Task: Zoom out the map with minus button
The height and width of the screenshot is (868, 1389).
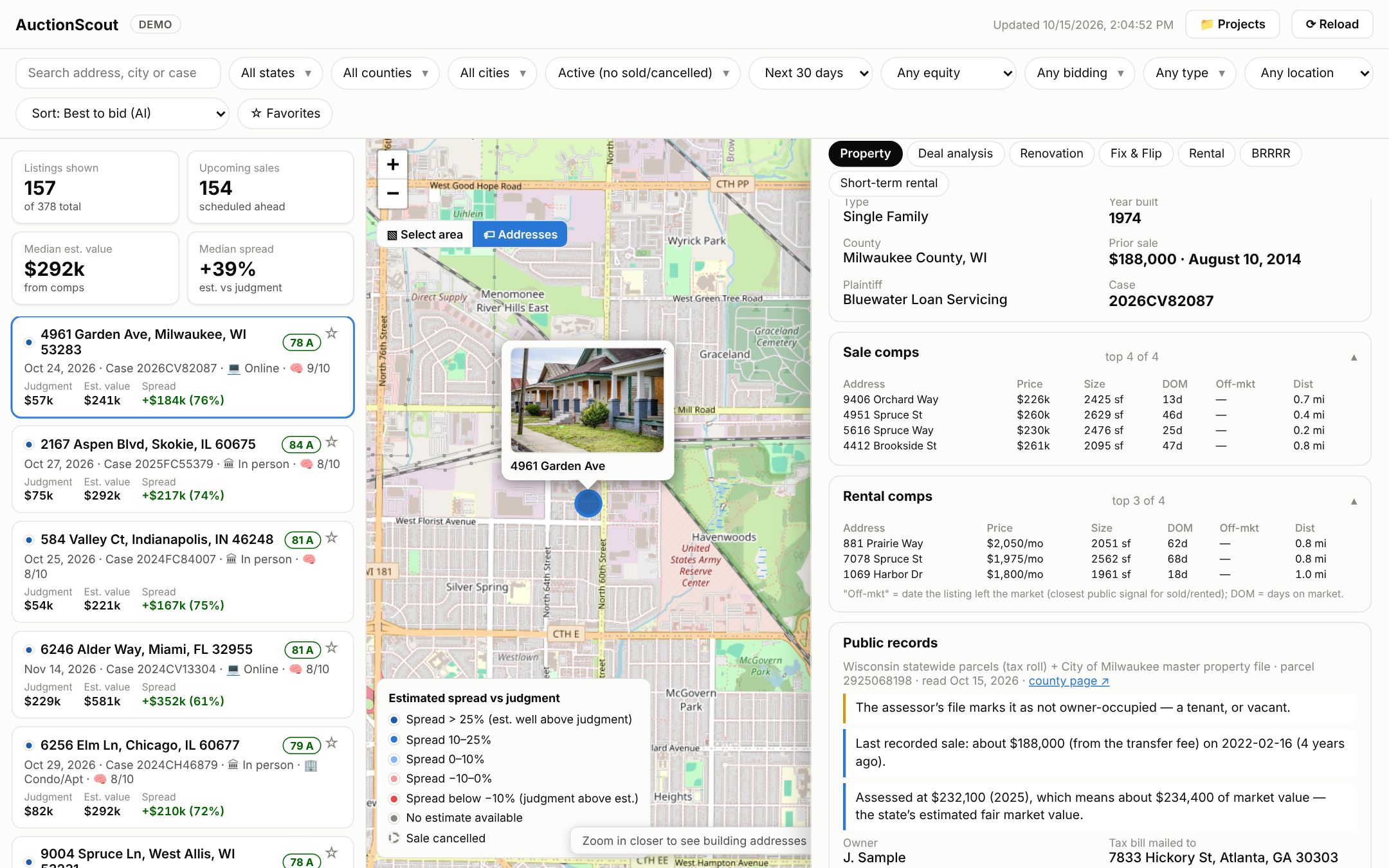Action: (392, 193)
